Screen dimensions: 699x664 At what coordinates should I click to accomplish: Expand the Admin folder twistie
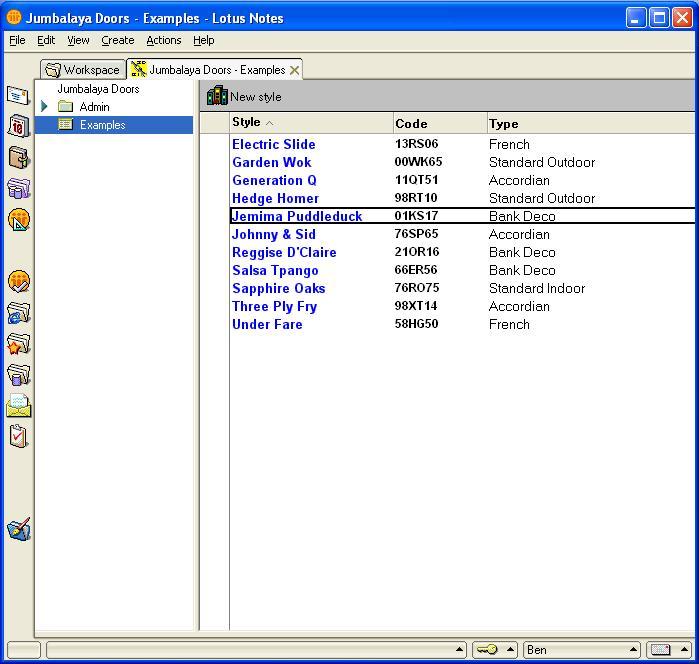[44, 107]
